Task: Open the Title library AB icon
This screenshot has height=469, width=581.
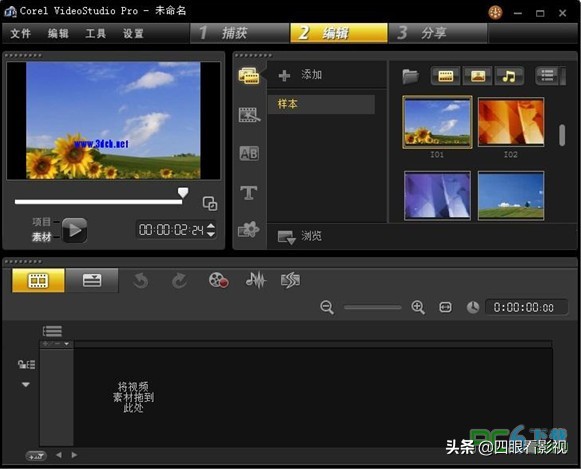Action: (x=249, y=153)
